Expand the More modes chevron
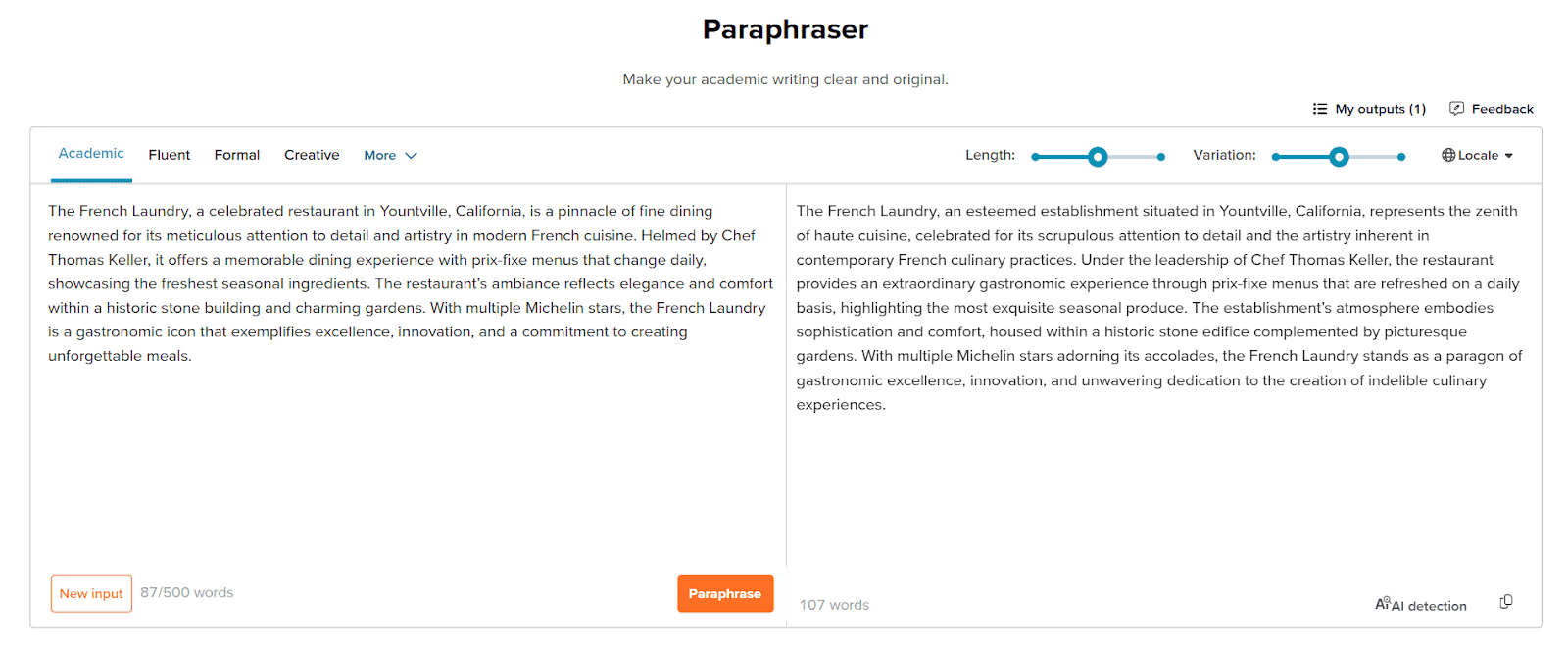 click(x=412, y=155)
